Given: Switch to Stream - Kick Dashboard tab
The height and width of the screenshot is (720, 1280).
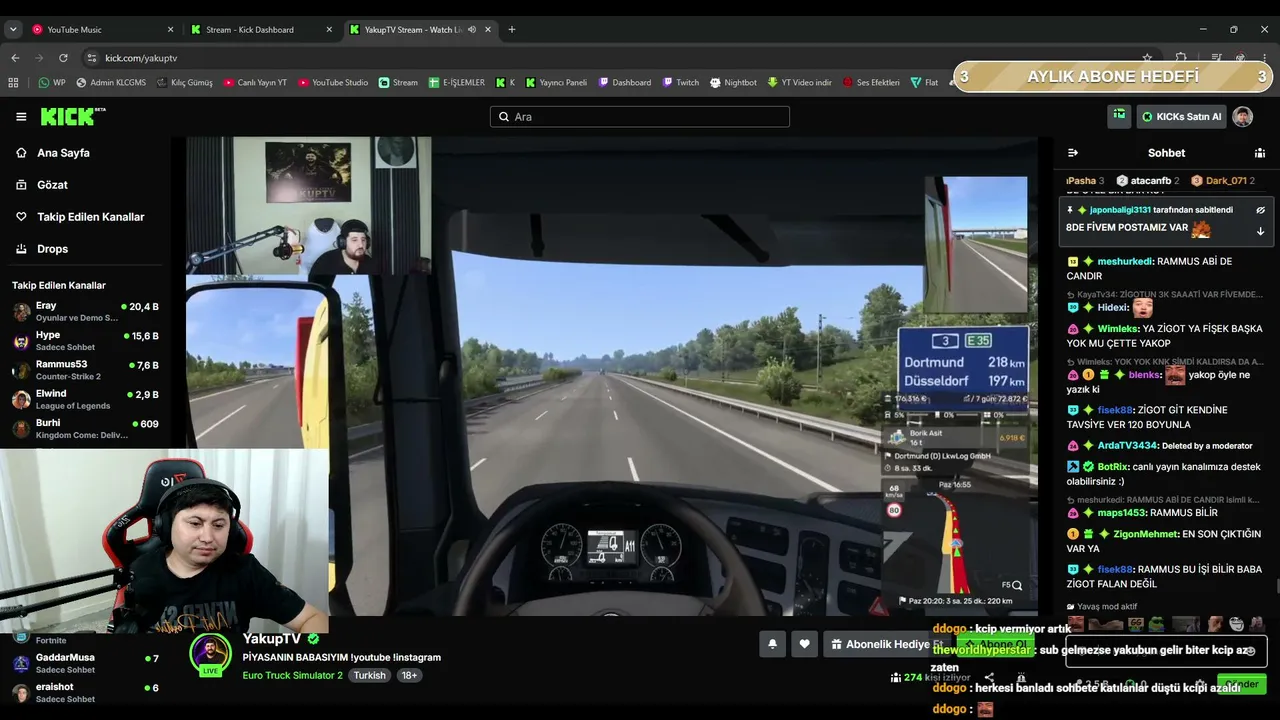Looking at the screenshot, I should pyautogui.click(x=260, y=30).
